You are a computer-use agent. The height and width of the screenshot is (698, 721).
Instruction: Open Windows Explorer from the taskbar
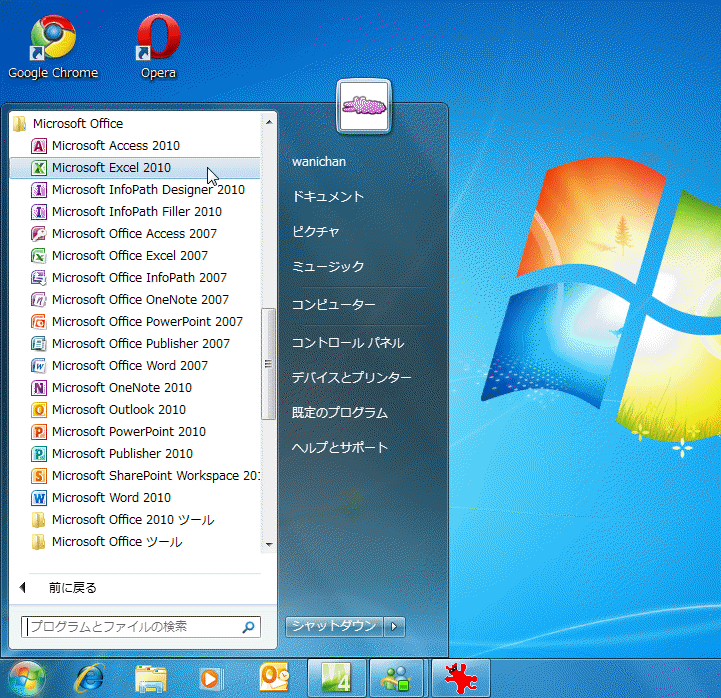click(x=150, y=679)
